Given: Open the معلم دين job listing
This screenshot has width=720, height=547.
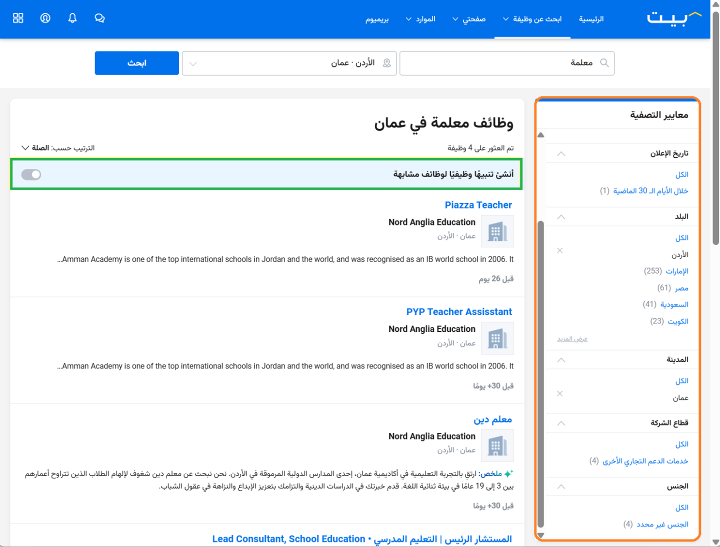Looking at the screenshot, I should pos(493,419).
